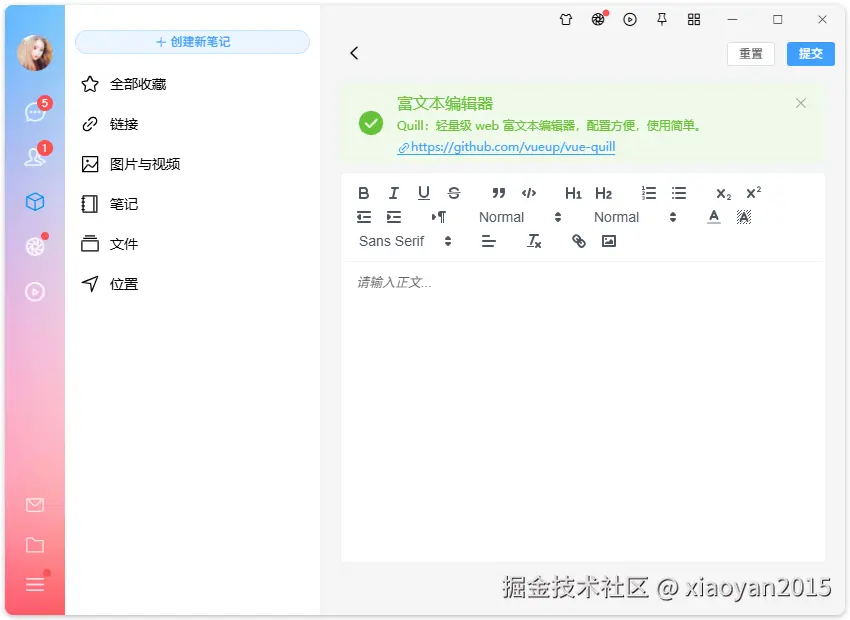Apply Heading 1 style

(574, 193)
